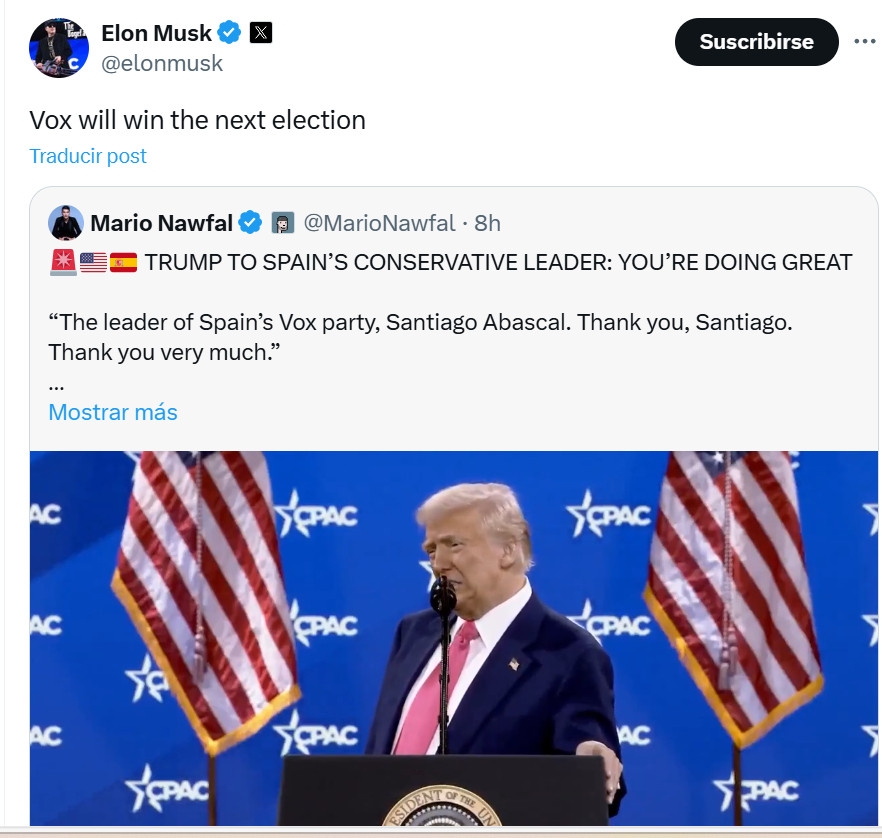Click "Traducir post" to translate the tweet
882x838 pixels.
pyautogui.click(x=88, y=156)
